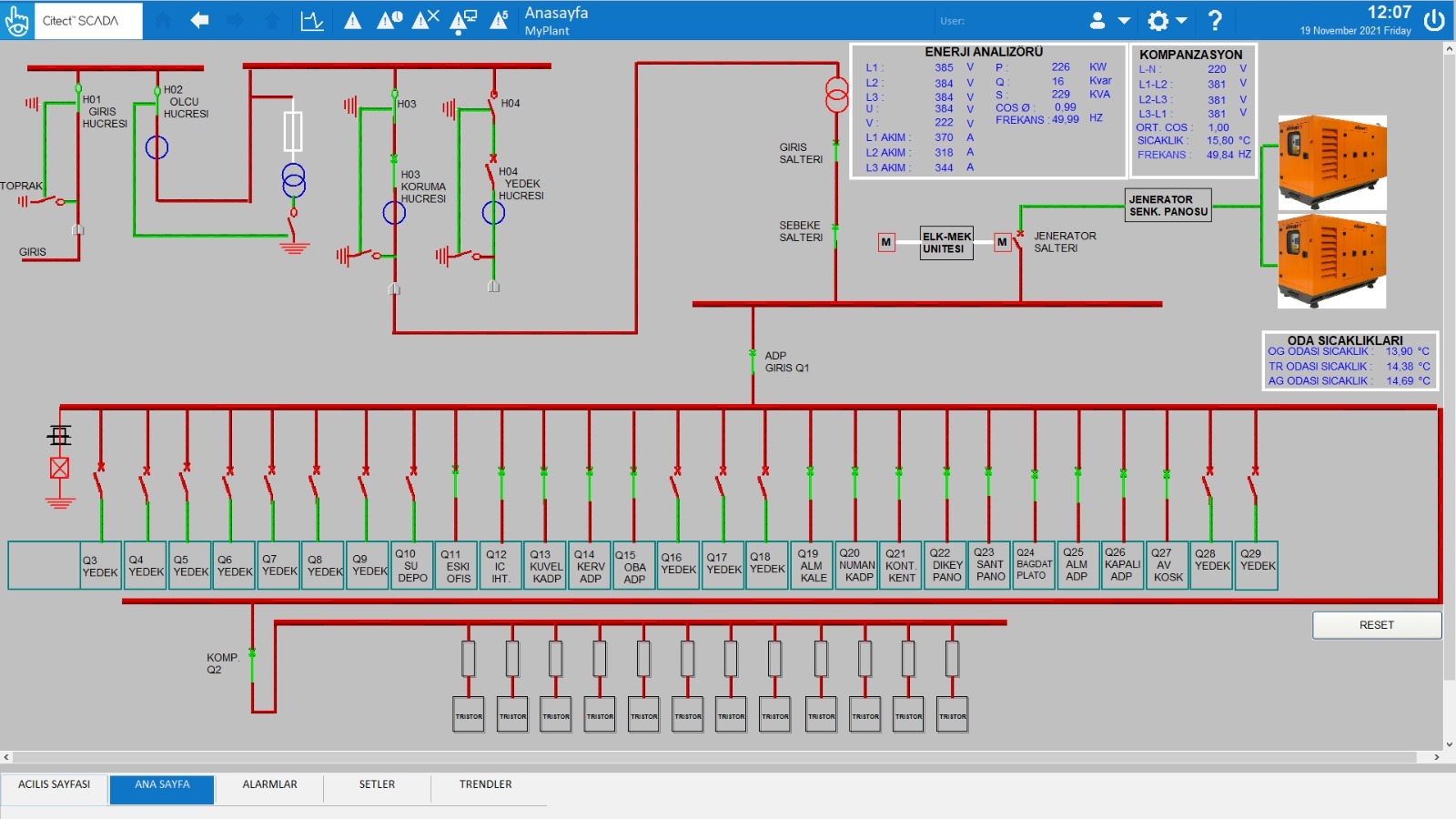The image size is (1456, 819).
Task: Click the Q11 ESKI OFIS feeder box
Action: point(458,566)
